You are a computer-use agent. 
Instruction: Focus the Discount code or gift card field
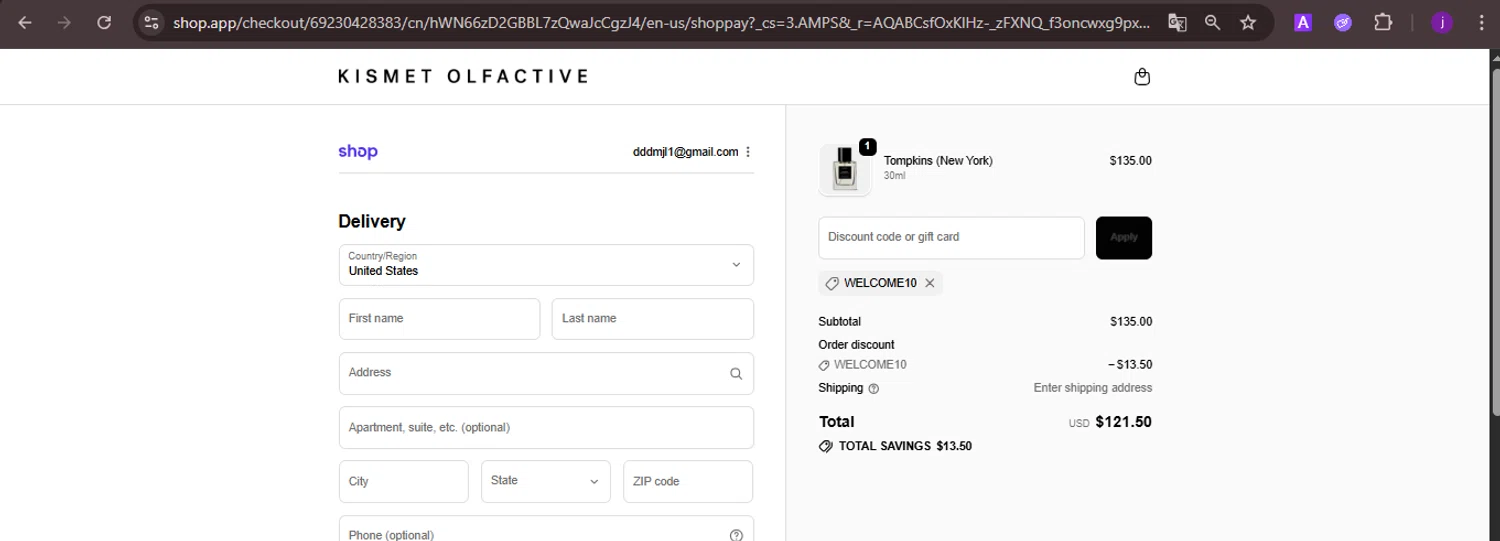(x=951, y=238)
